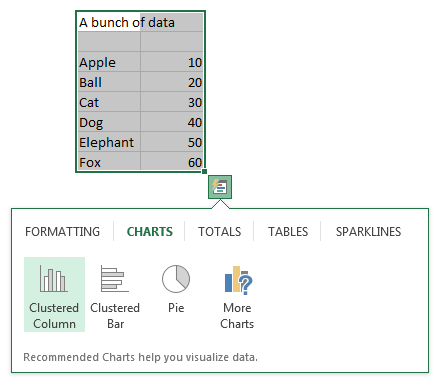Switch to the SPARKLINES tab
Image resolution: width=439 pixels, height=387 pixels.
[368, 231]
